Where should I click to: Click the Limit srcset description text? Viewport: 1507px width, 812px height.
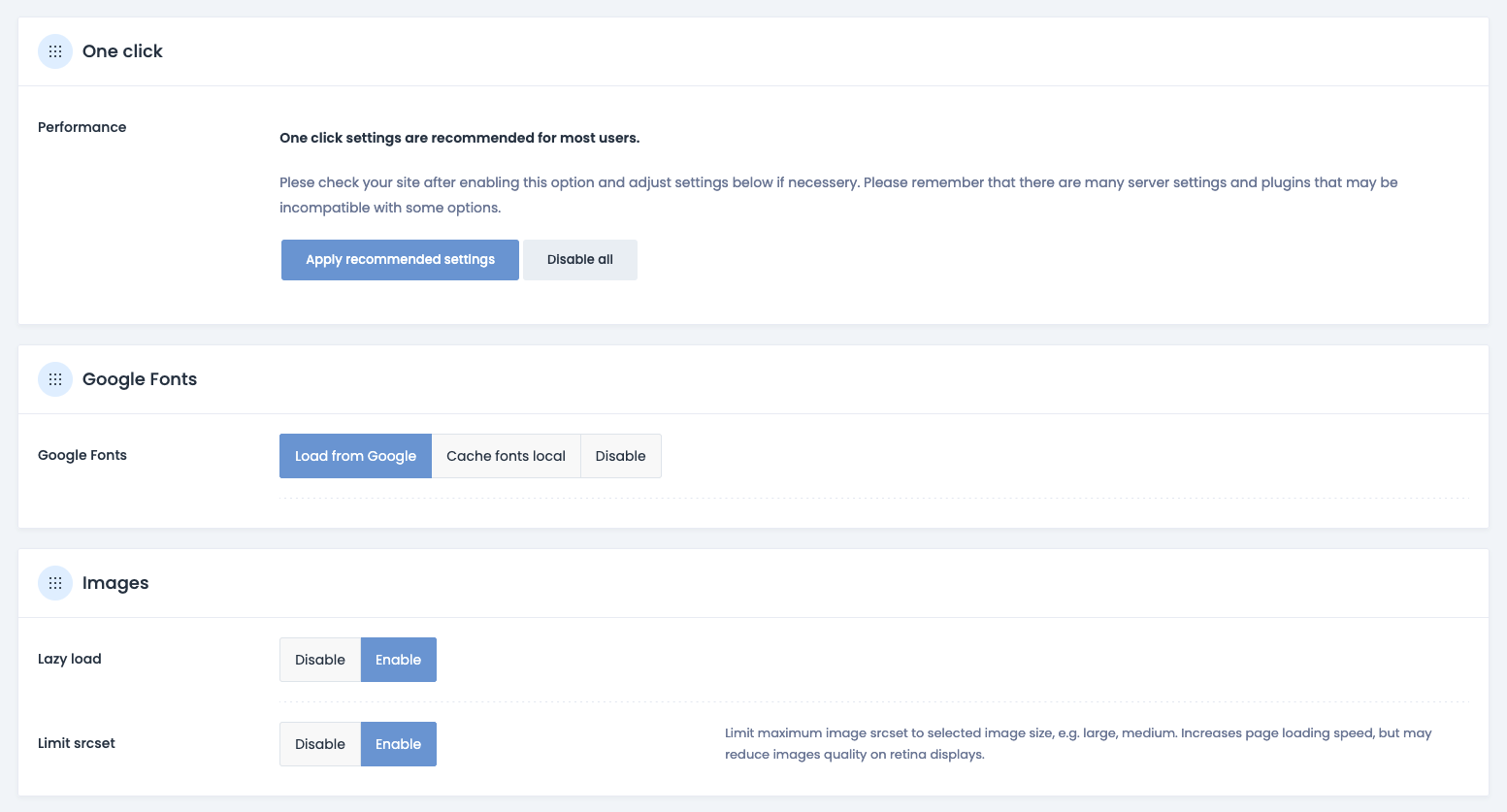(x=1078, y=744)
